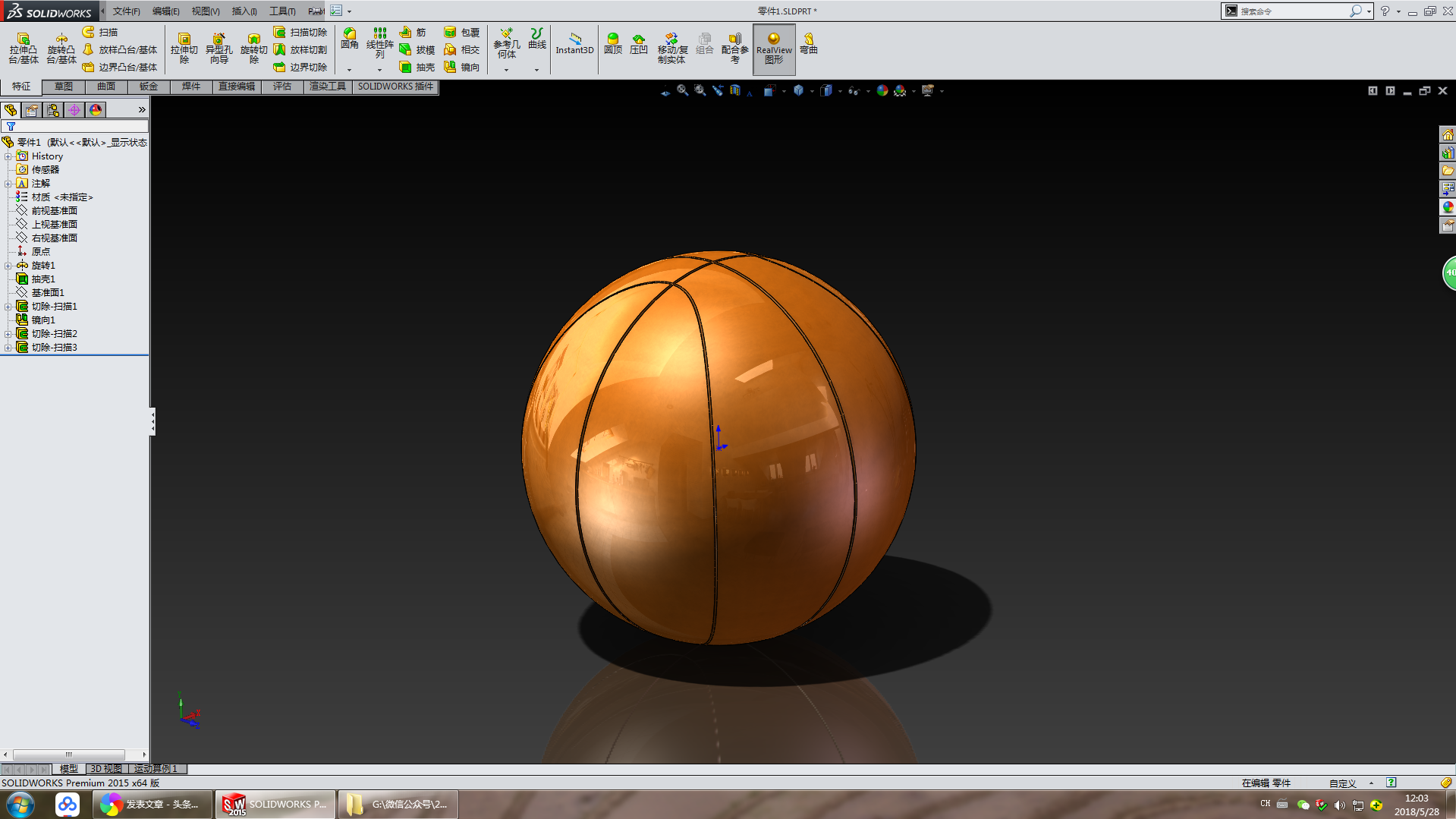This screenshot has width=1456, height=819.
Task: Click the Move/Copy Bodies (移动/复制实体) tool
Action: 672,49
